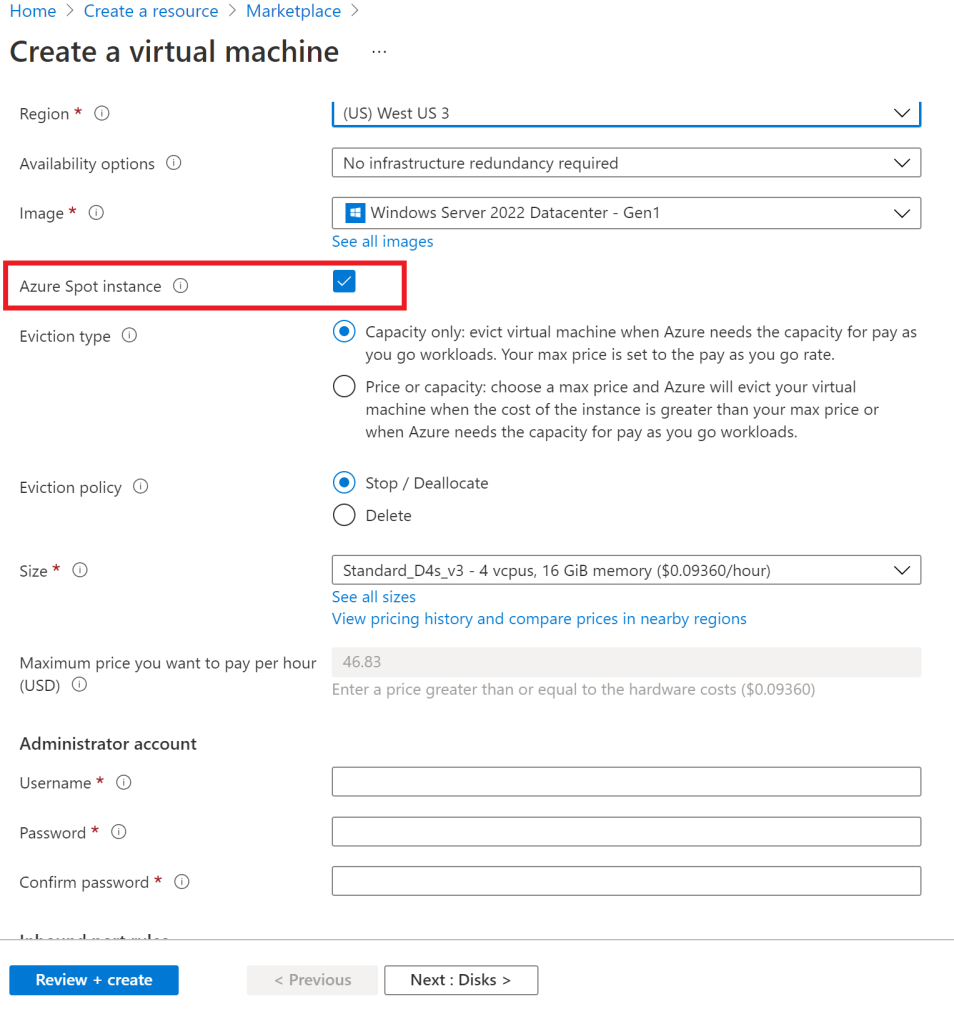Click the Password input field
Viewport: 954px width, 1024px height.
click(626, 831)
